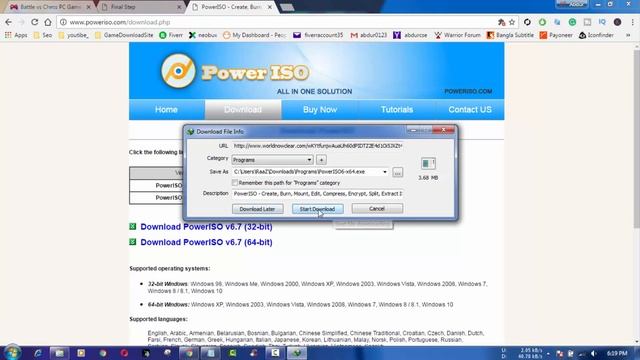Screen dimensions: 640x360
Task: Open the Warrior Forum bookmark
Action: pos(458,35)
